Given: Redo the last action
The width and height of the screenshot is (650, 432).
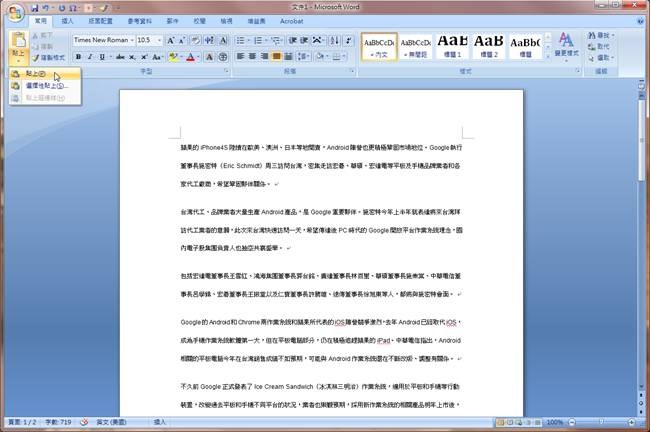Looking at the screenshot, I should (x=62, y=8).
